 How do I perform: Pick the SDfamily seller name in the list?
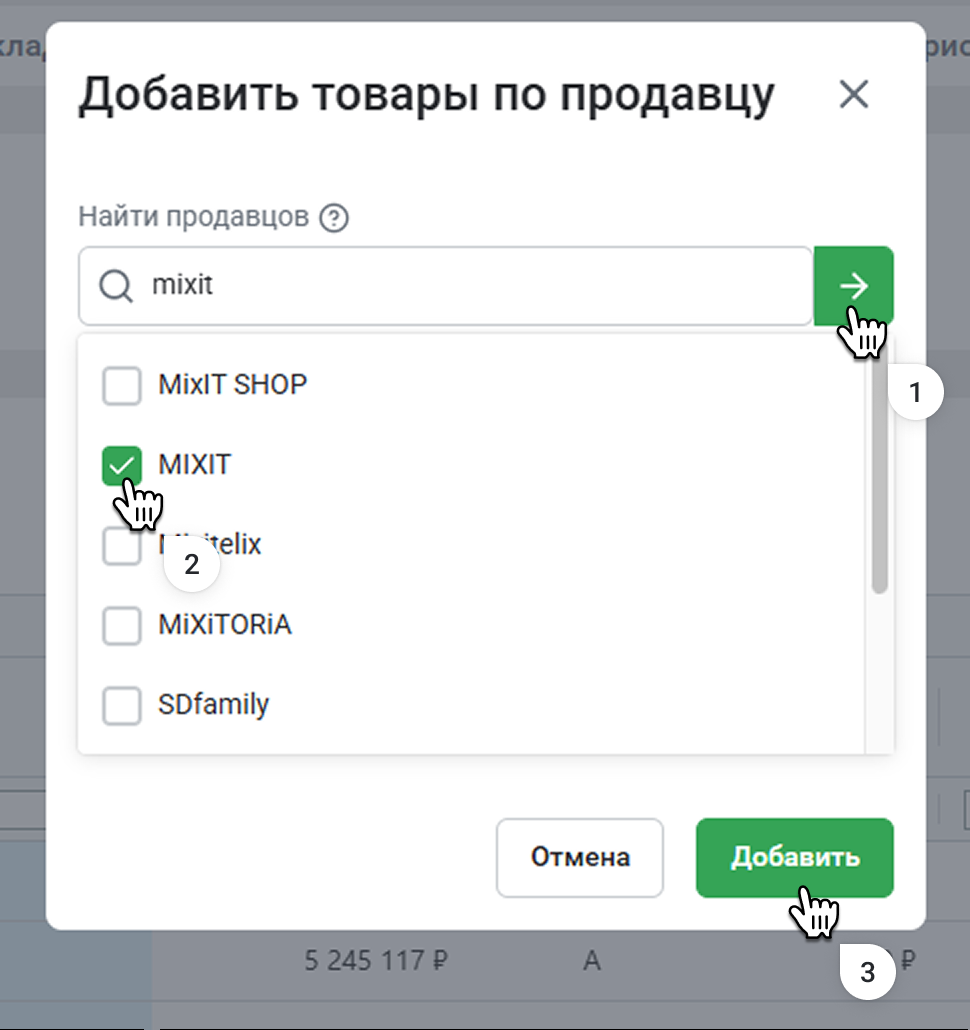pos(213,705)
